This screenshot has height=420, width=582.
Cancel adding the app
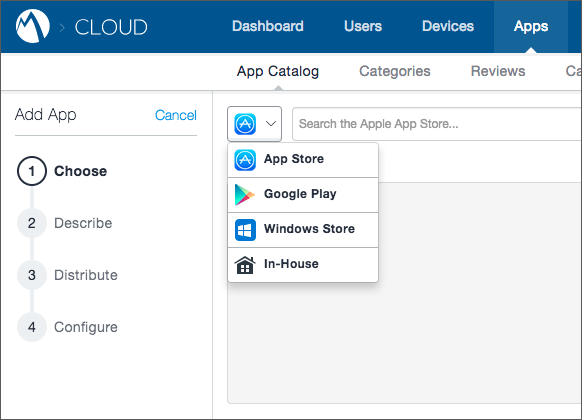click(176, 115)
